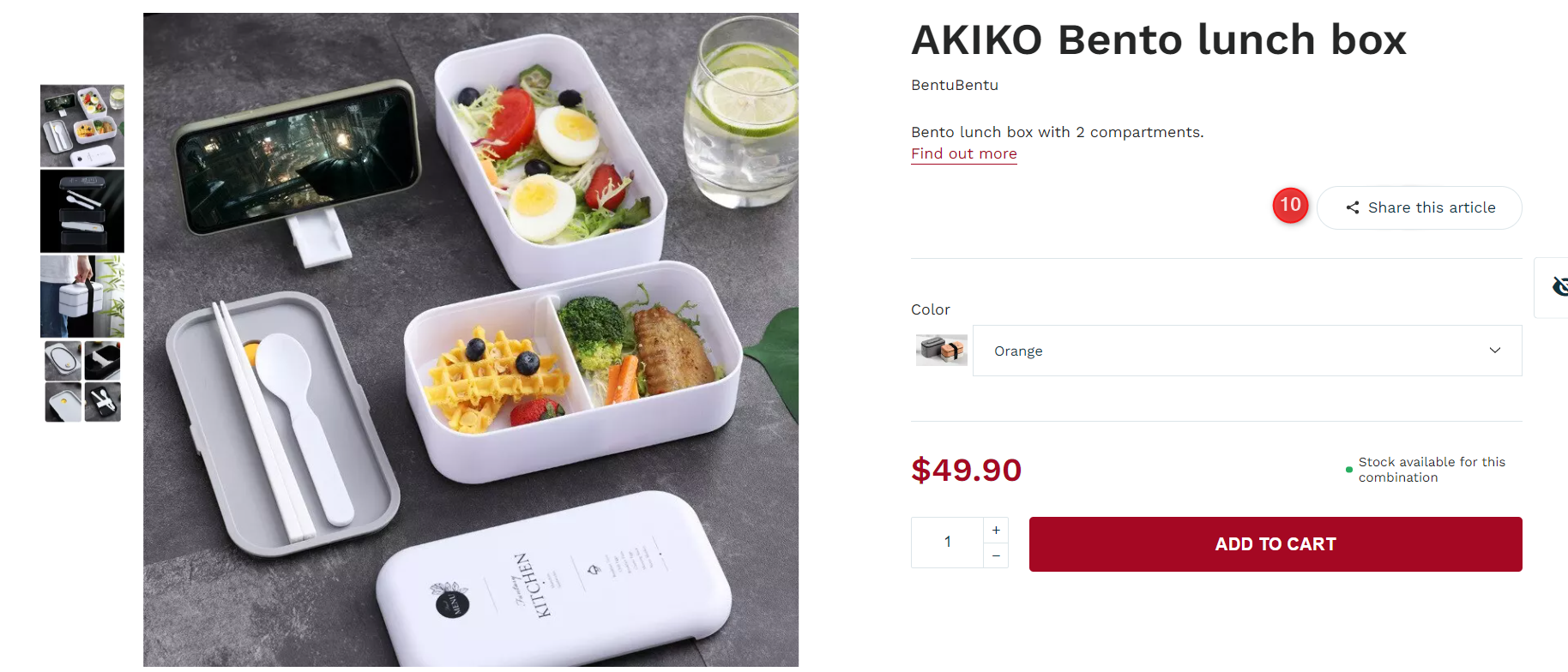The image size is (1568, 672).
Task: Click the share icon beside Share this article
Action: [1353, 207]
